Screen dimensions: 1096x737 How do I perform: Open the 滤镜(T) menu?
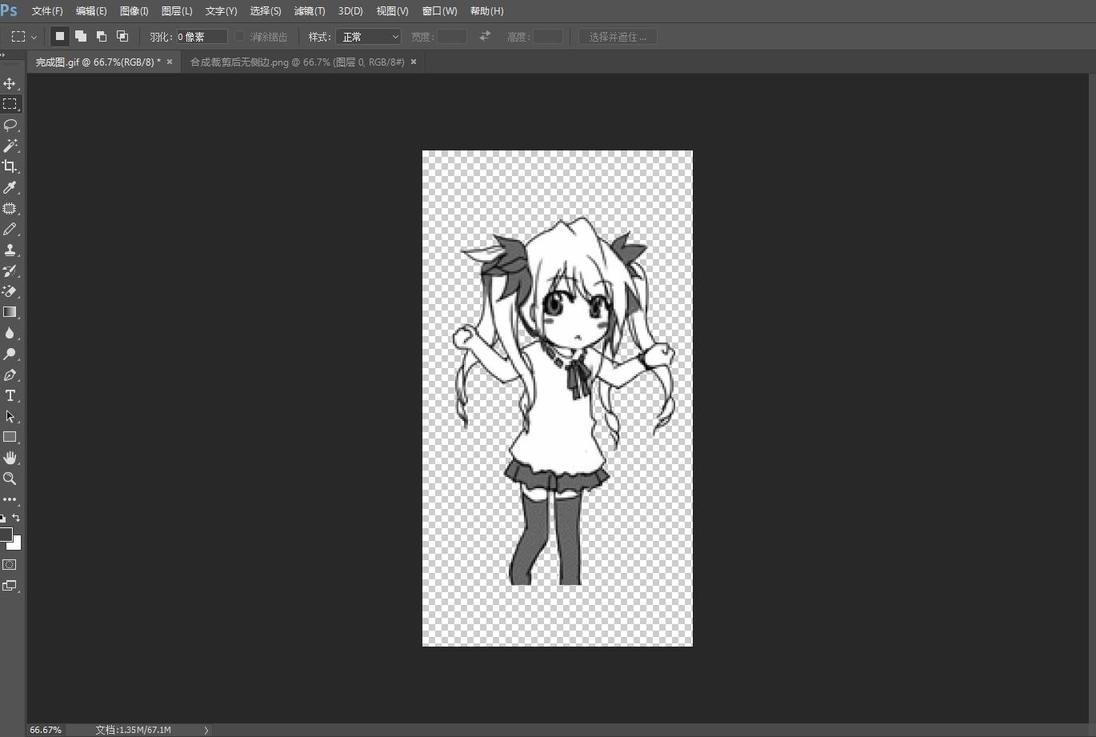click(x=309, y=11)
